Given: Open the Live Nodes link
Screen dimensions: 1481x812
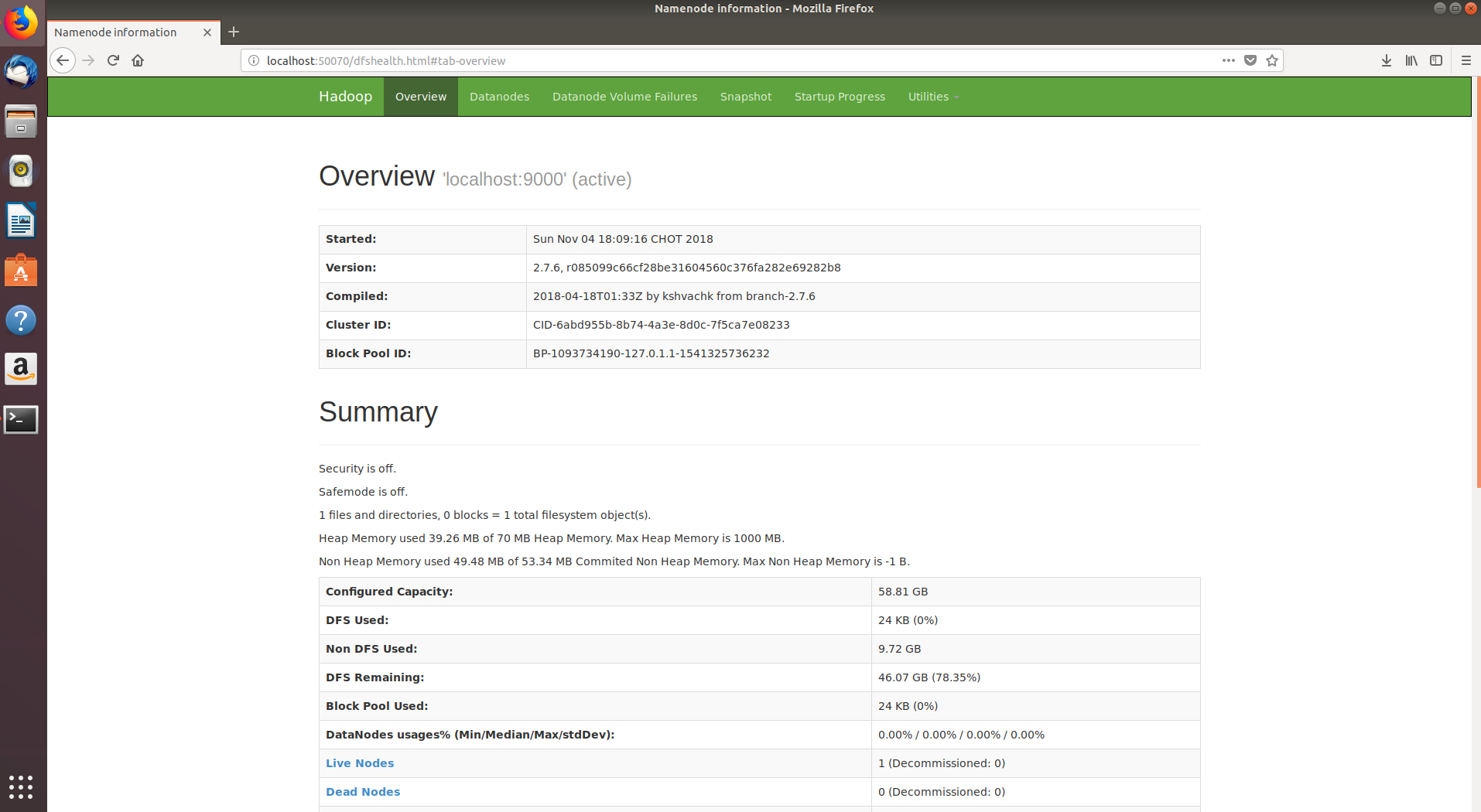Looking at the screenshot, I should pyautogui.click(x=360, y=763).
